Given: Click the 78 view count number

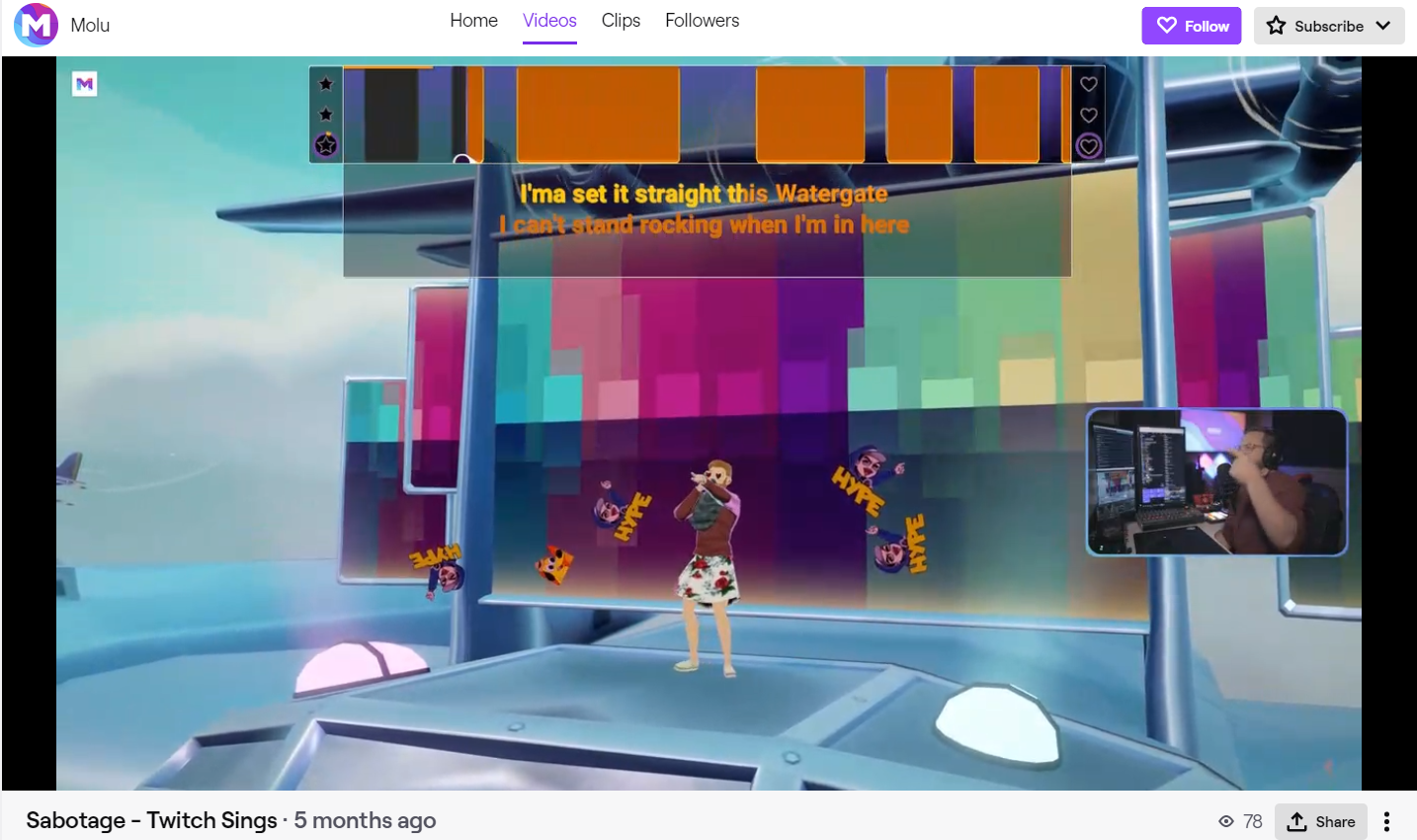Looking at the screenshot, I should [1253, 821].
